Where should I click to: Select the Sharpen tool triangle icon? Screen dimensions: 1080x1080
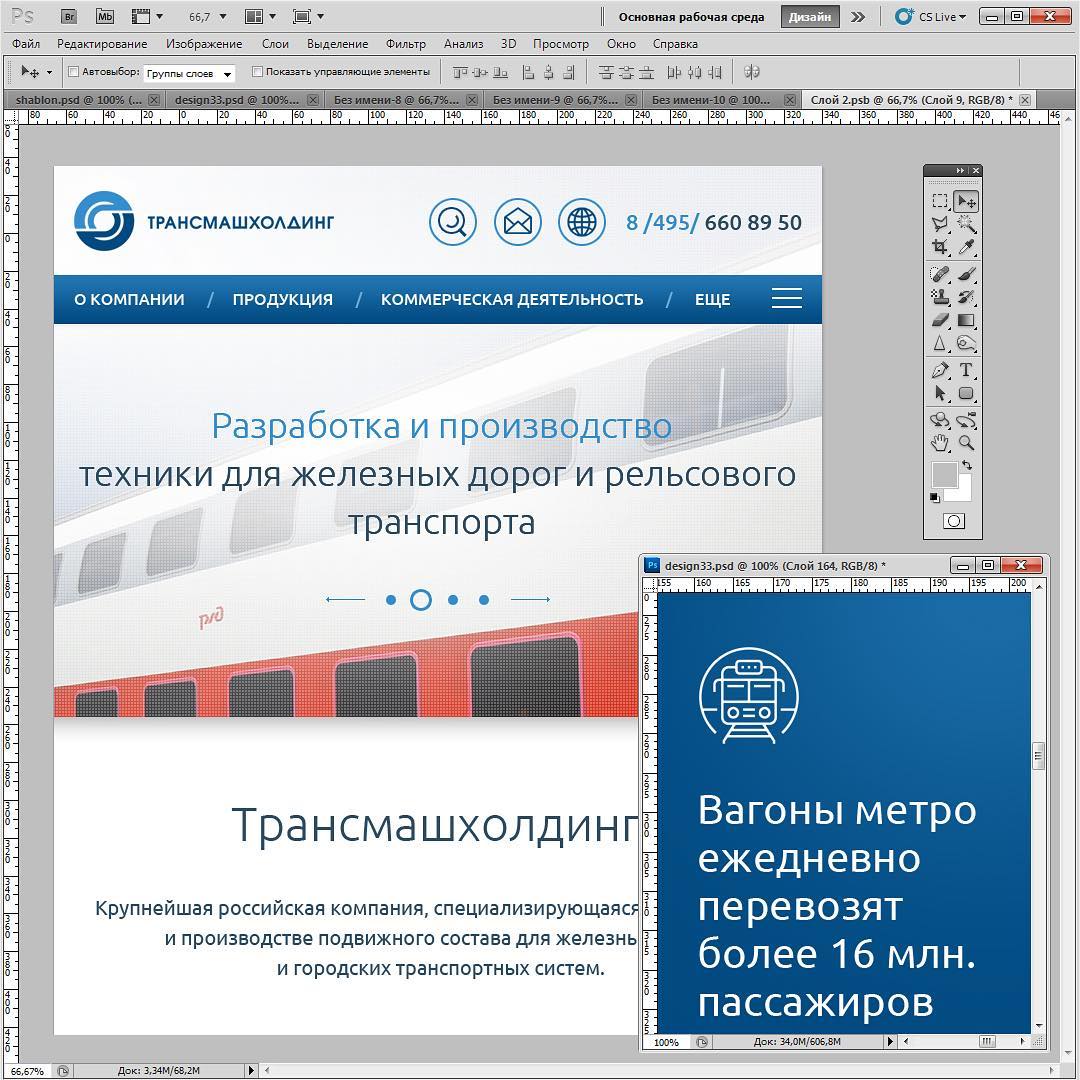pos(940,343)
